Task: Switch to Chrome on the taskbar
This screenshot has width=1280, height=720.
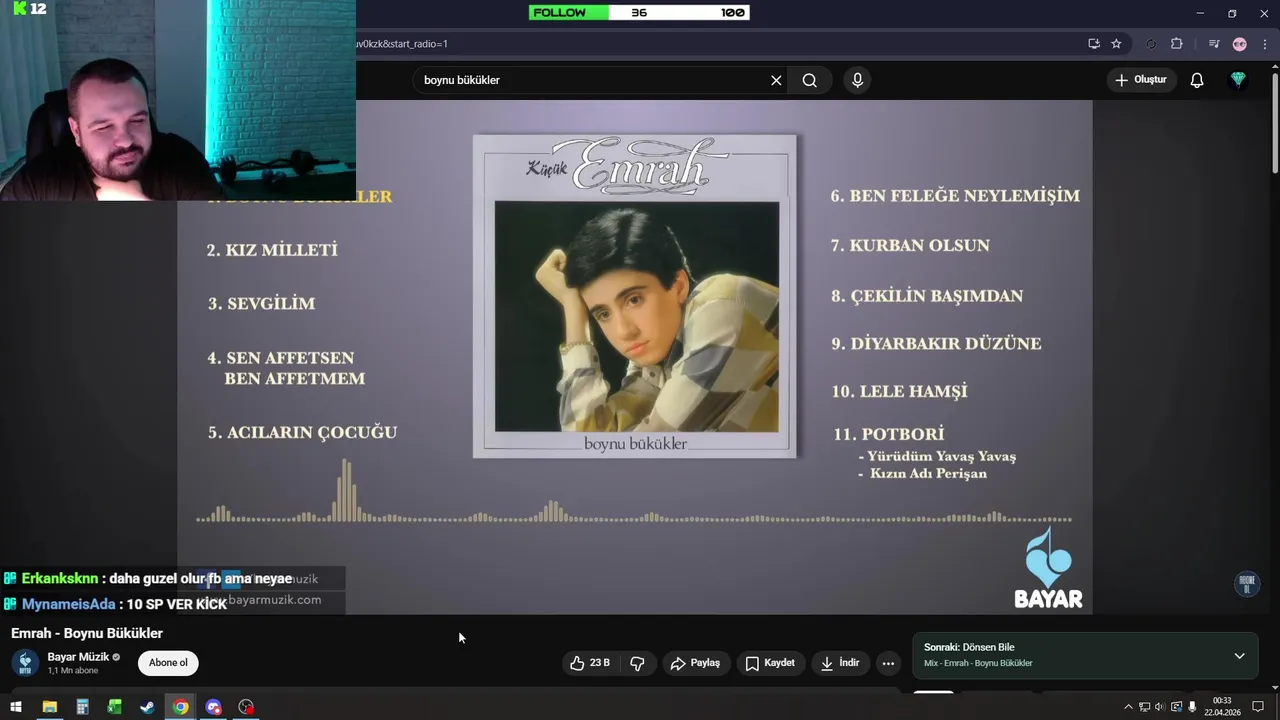Action: click(180, 707)
